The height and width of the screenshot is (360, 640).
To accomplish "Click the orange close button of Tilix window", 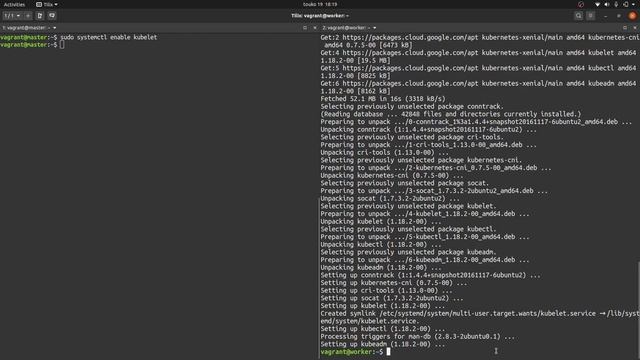I will click(632, 16).
